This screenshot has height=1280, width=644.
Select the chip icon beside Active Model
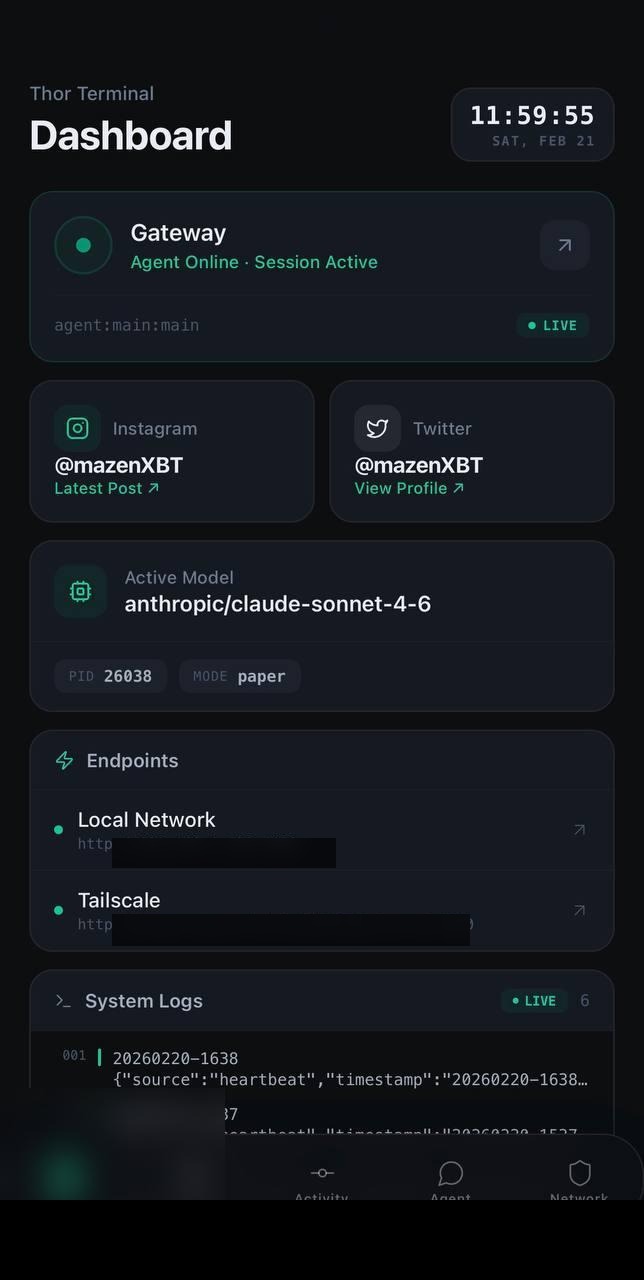[x=80, y=591]
